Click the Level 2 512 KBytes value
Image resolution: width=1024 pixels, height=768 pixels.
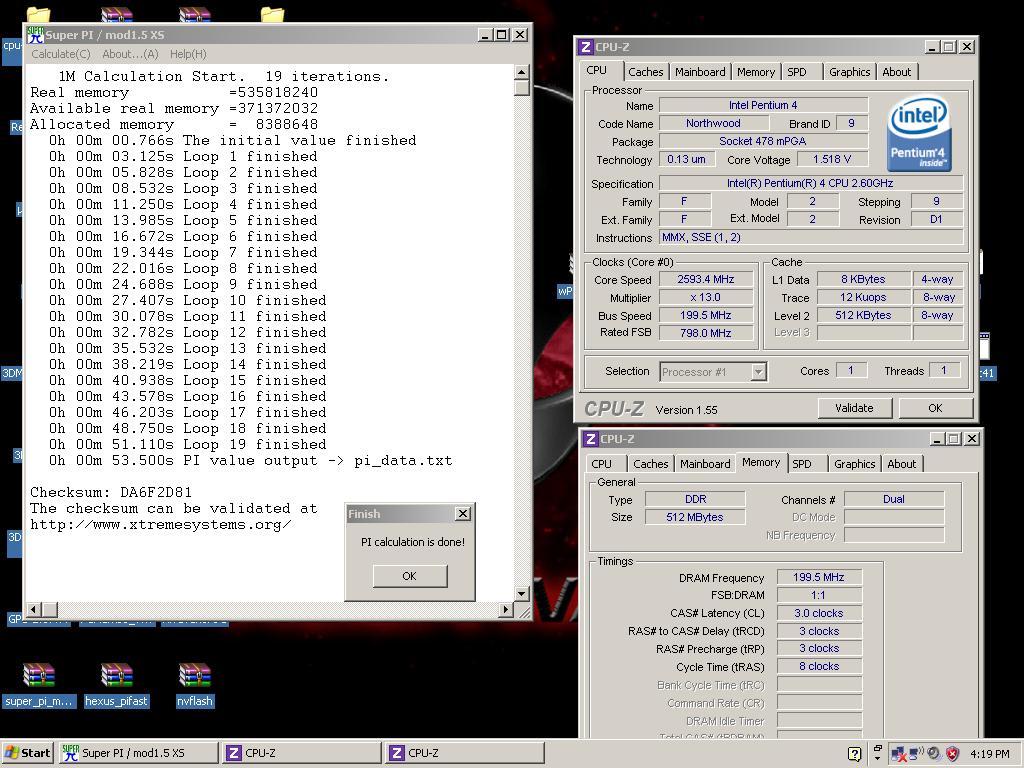[863, 315]
